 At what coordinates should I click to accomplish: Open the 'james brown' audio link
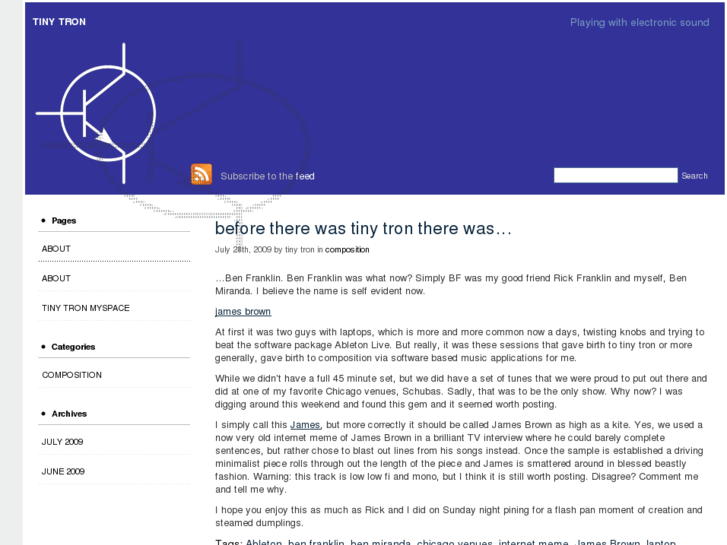(x=243, y=312)
